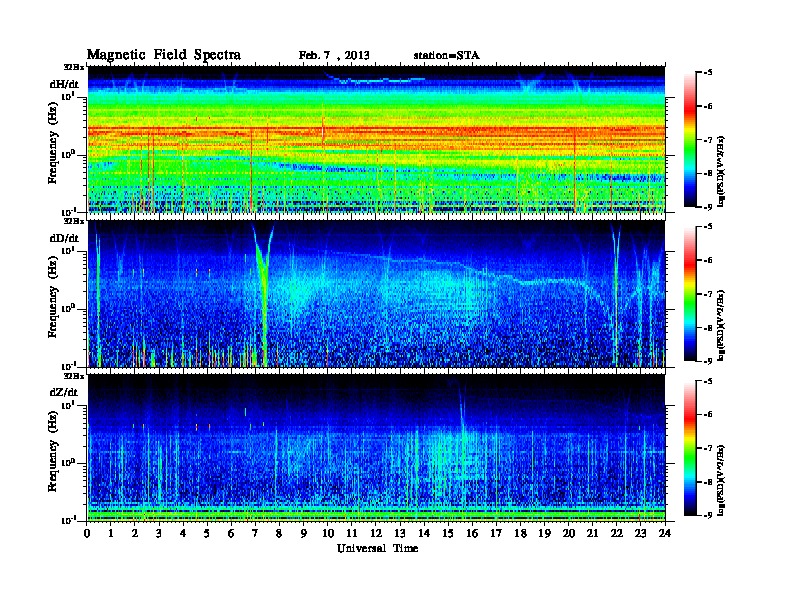Click the dZ/dt spectrogram plot area
Image resolution: width=792 pixels, height=612 pixels.
point(376,447)
